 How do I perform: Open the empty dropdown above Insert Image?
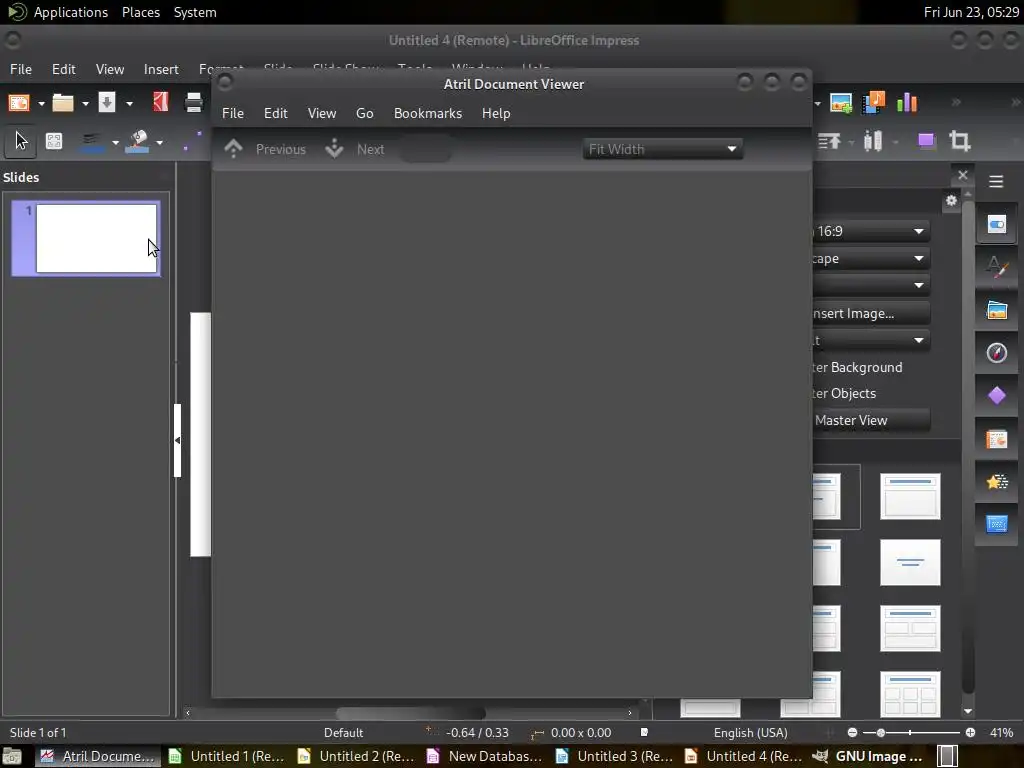point(871,285)
